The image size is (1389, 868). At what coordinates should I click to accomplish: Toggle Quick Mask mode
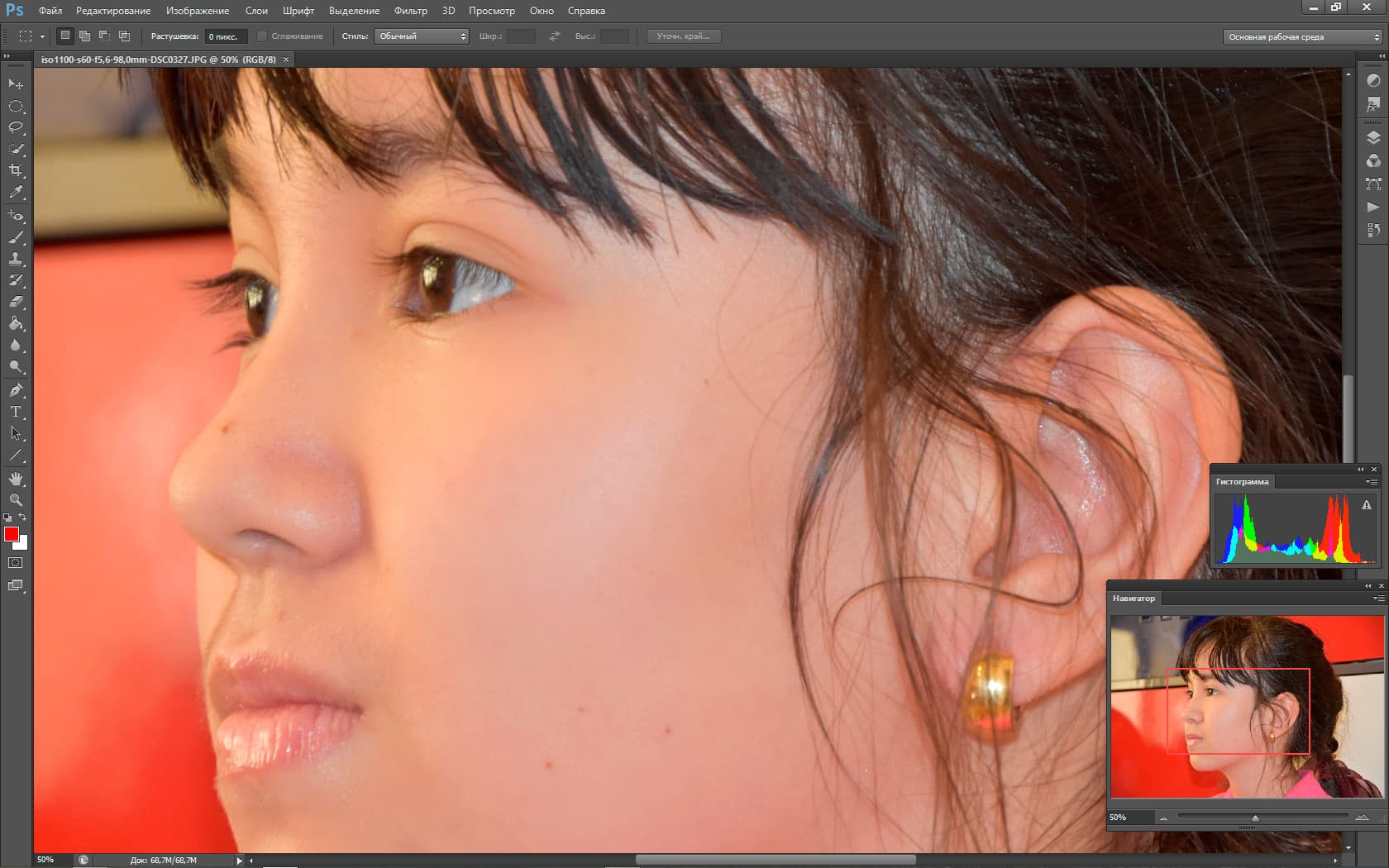click(16, 563)
